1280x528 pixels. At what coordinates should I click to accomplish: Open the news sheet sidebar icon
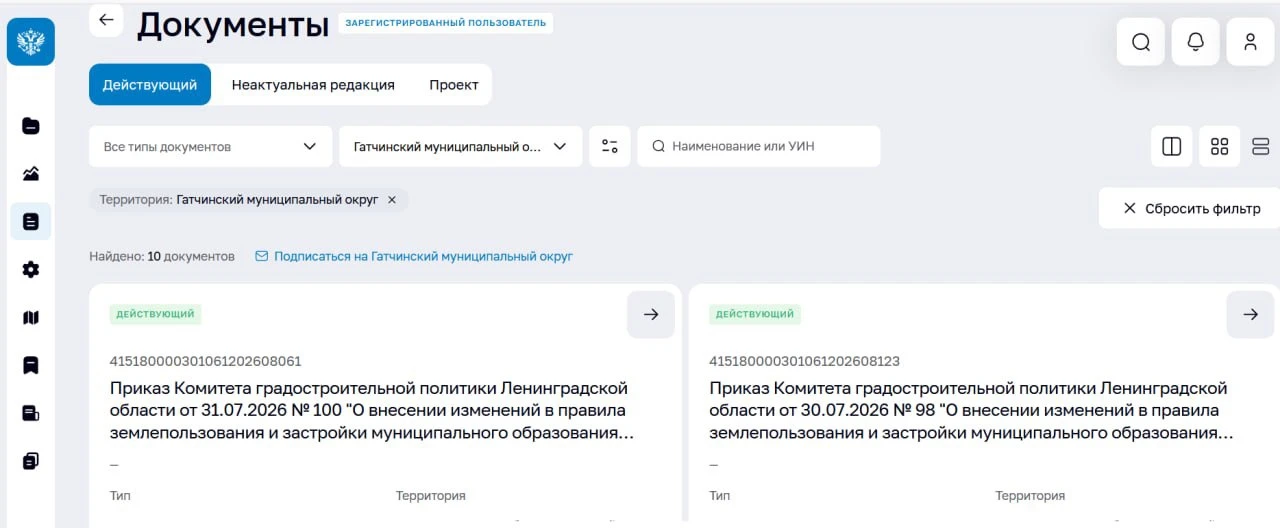pyautogui.click(x=31, y=413)
